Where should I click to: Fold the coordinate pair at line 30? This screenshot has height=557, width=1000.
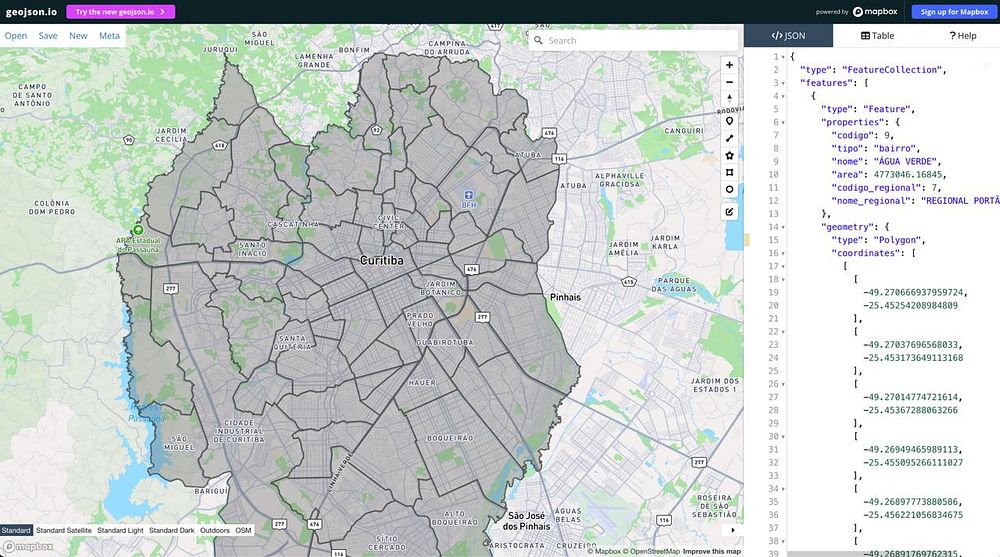click(783, 436)
